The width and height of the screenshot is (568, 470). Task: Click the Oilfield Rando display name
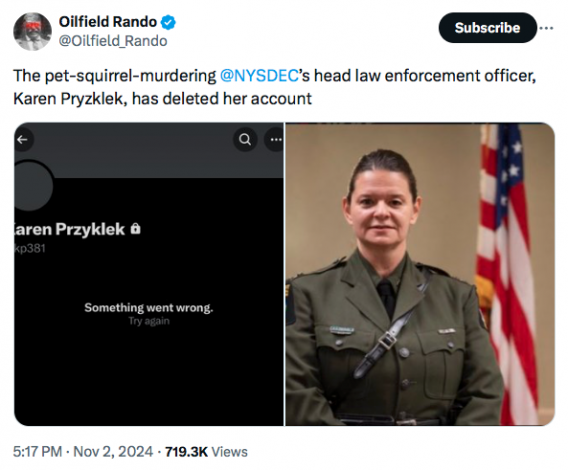point(108,22)
